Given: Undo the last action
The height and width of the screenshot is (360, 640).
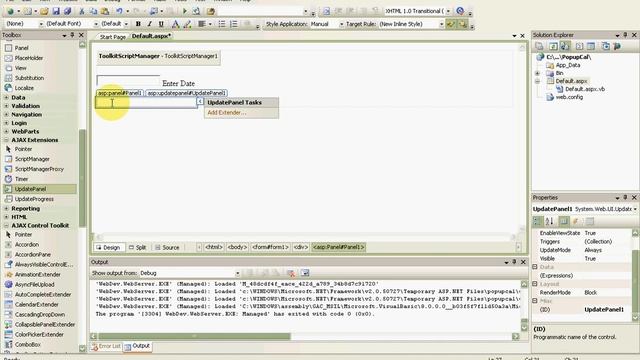Looking at the screenshot, I should tap(119, 11).
